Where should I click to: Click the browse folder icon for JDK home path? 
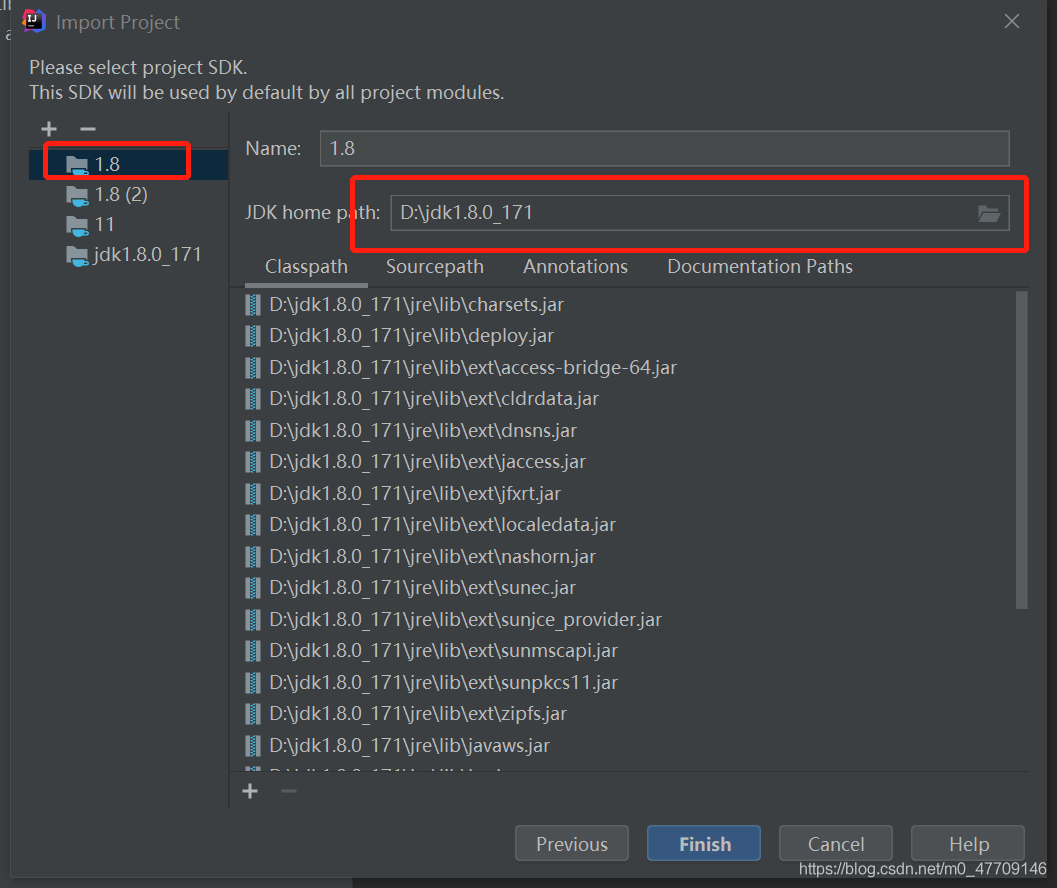988,213
